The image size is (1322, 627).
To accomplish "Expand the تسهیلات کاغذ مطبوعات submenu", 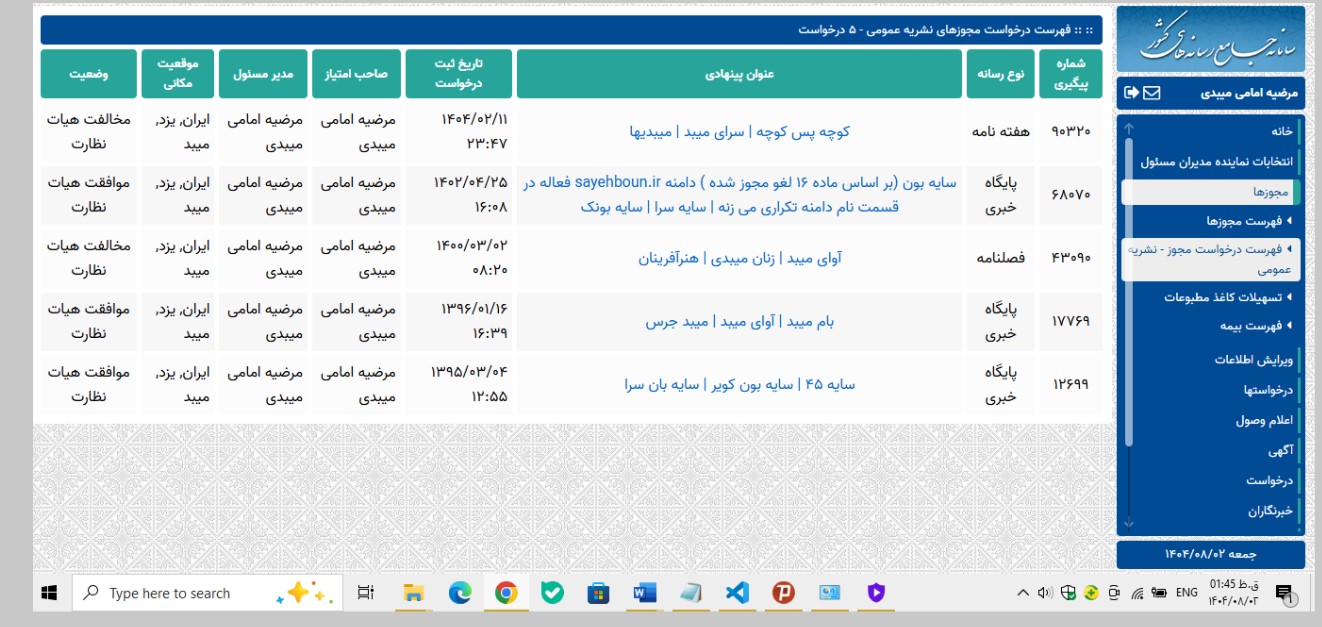I will coord(1227,297).
